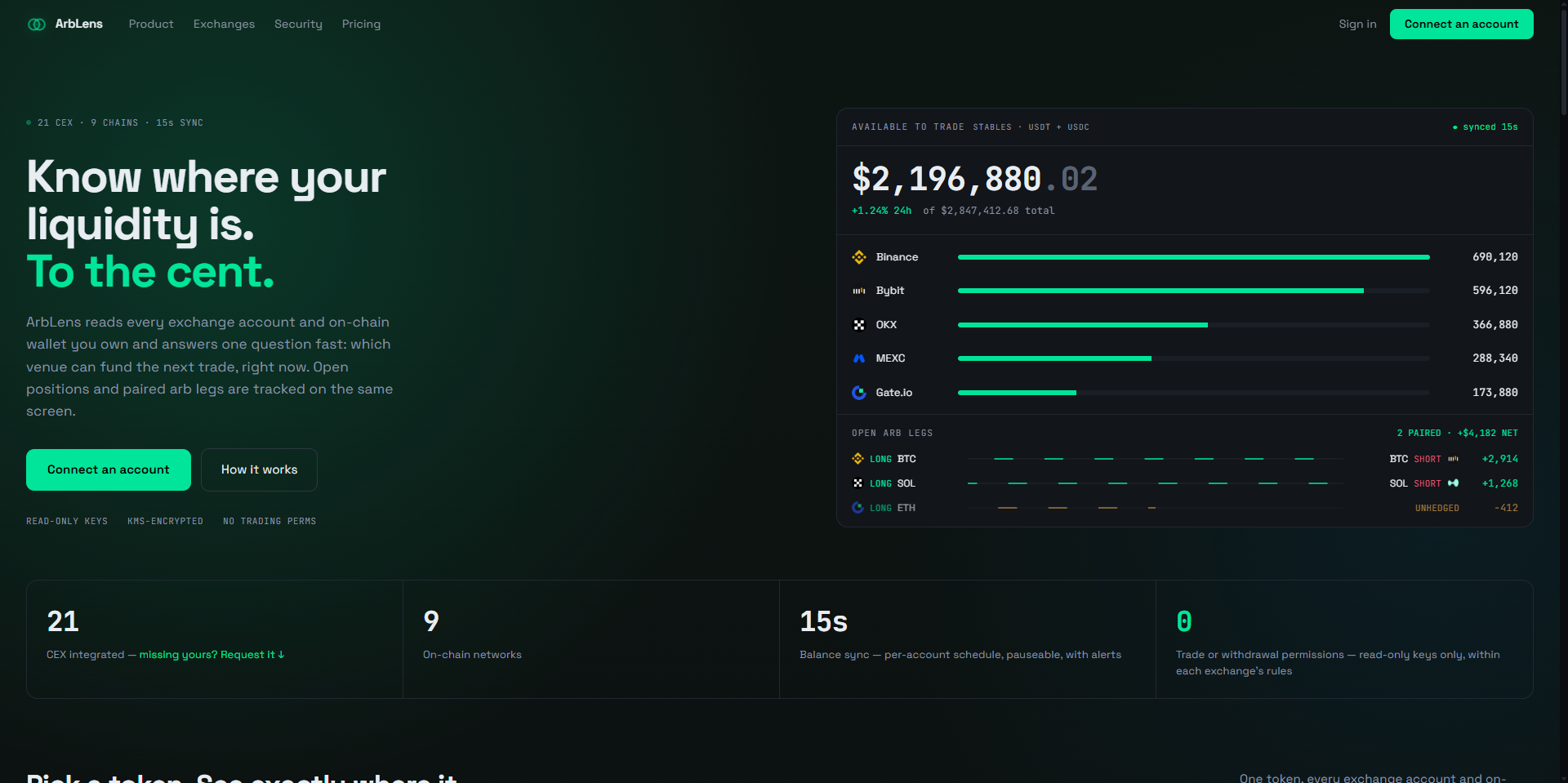The image size is (1568, 783).
Task: Follow the "missing yours? Request it" link
Action: pyautogui.click(x=212, y=655)
